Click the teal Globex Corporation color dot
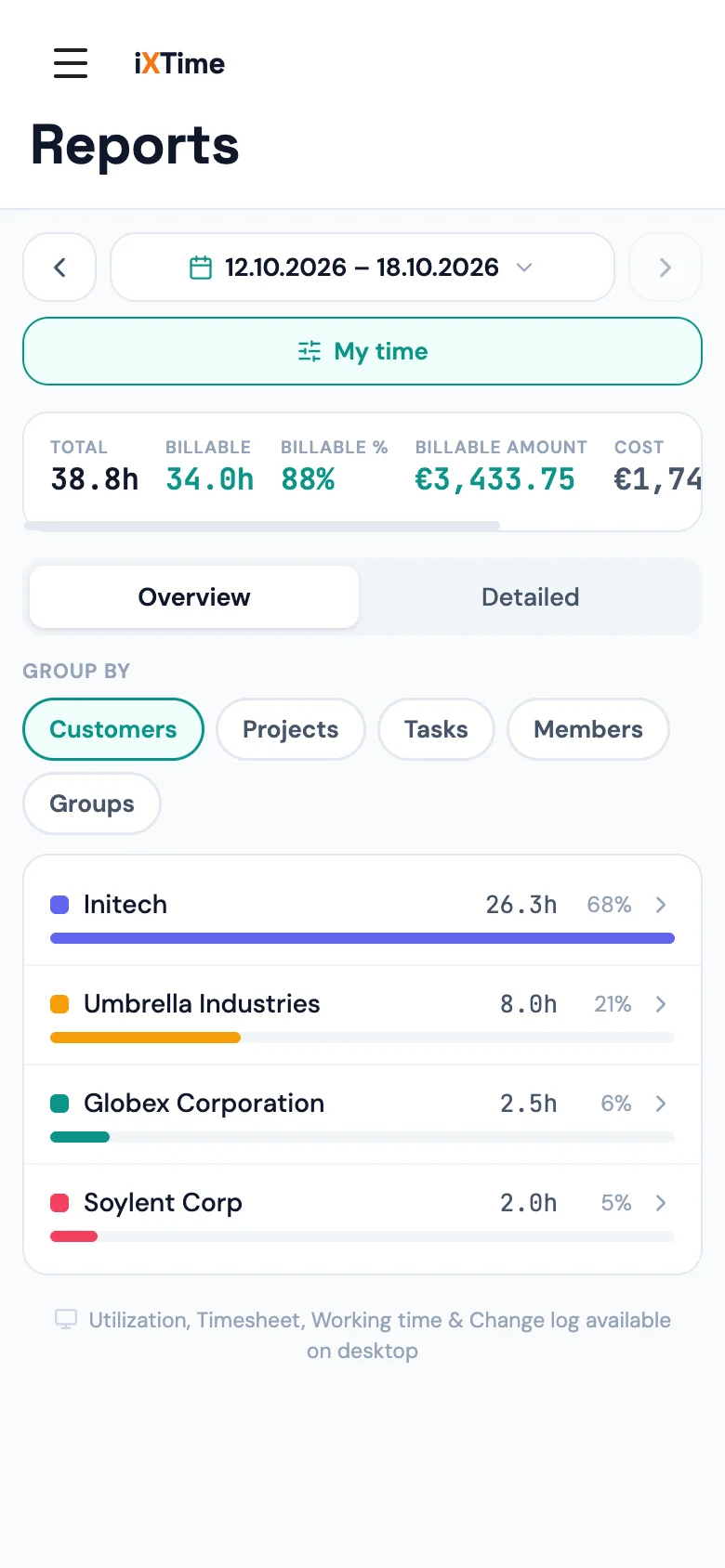Screen dimensions: 725x1568 59,1104
